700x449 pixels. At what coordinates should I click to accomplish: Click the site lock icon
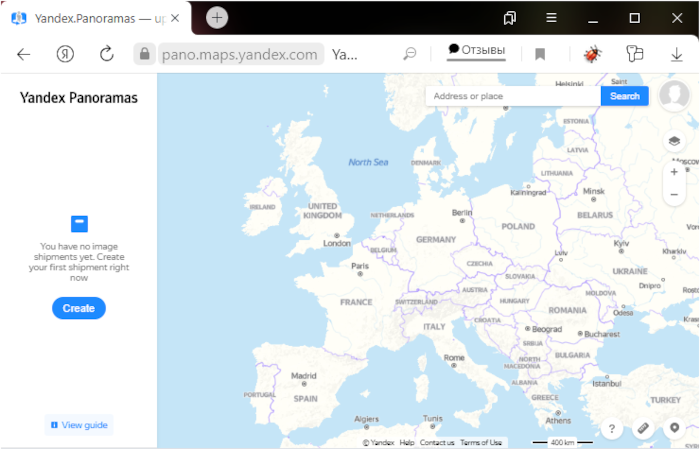point(144,54)
